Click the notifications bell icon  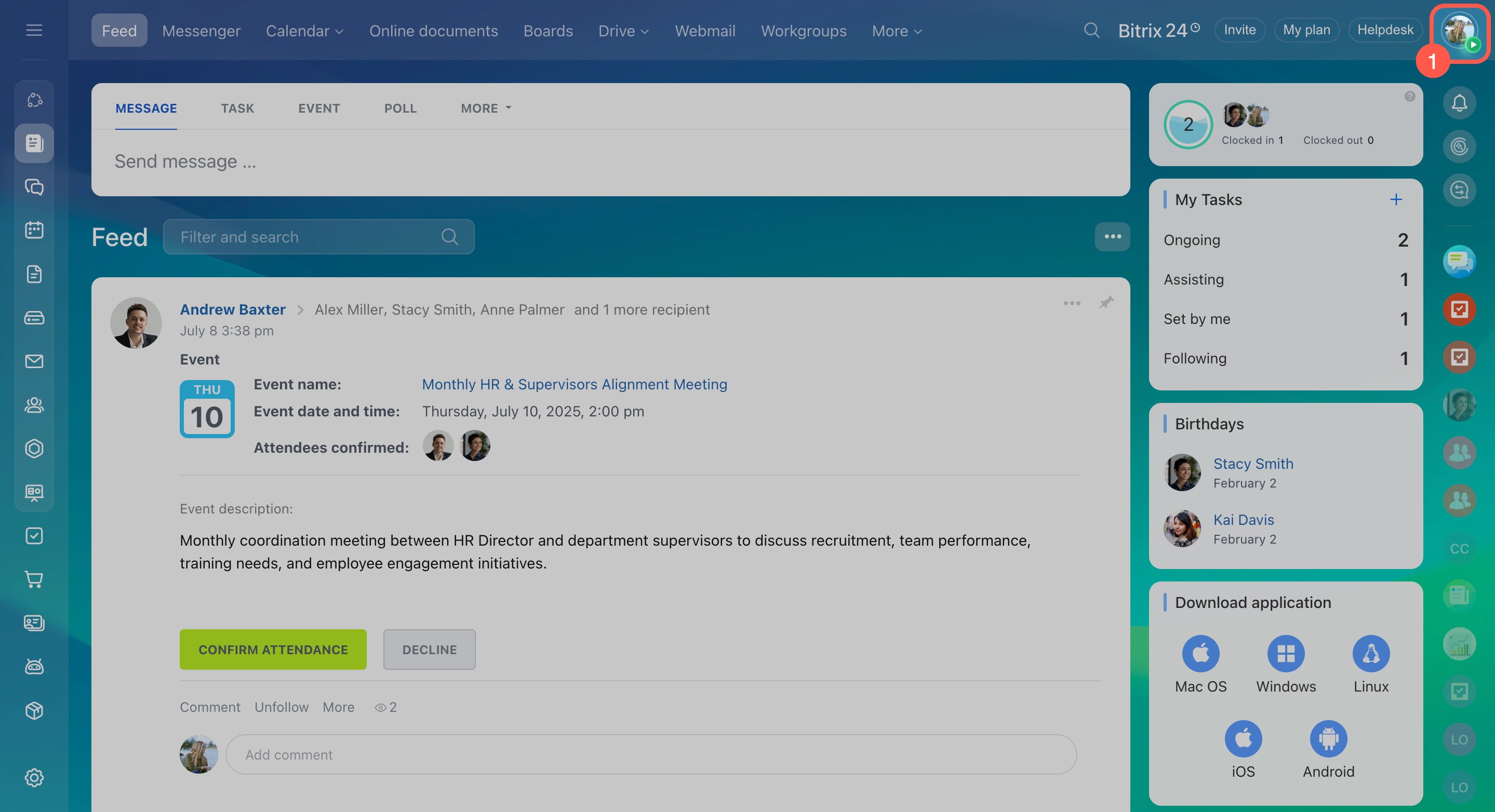[x=1459, y=103]
